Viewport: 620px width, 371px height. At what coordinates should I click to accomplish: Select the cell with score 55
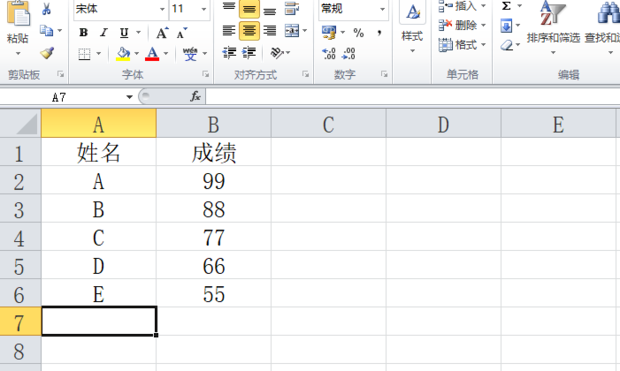(214, 293)
